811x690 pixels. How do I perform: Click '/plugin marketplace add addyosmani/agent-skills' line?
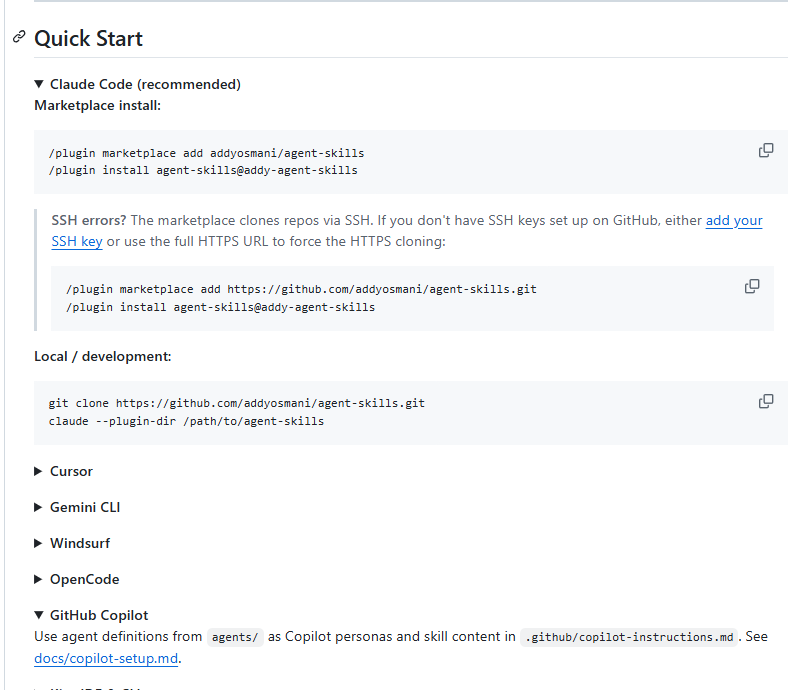(206, 153)
